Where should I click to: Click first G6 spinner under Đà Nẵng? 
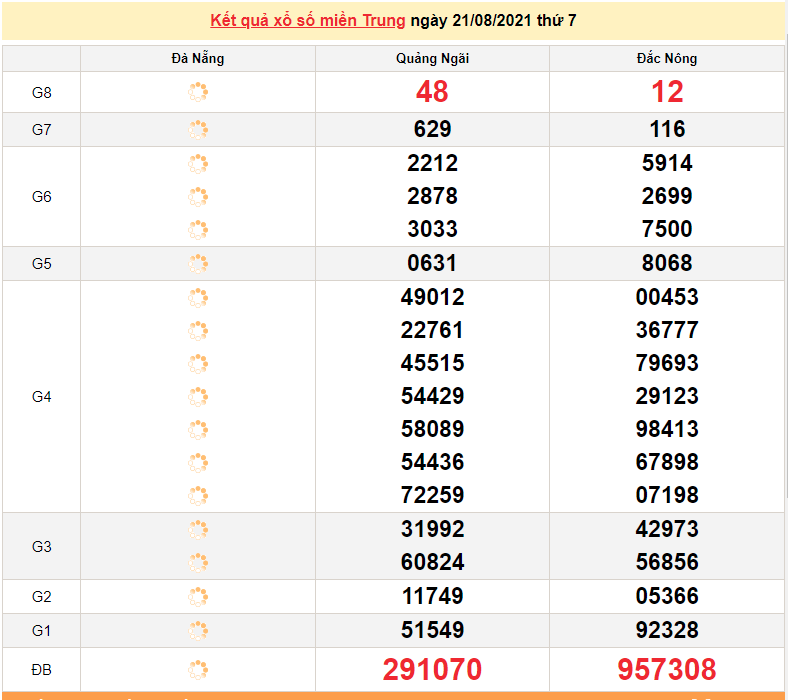tap(198, 164)
